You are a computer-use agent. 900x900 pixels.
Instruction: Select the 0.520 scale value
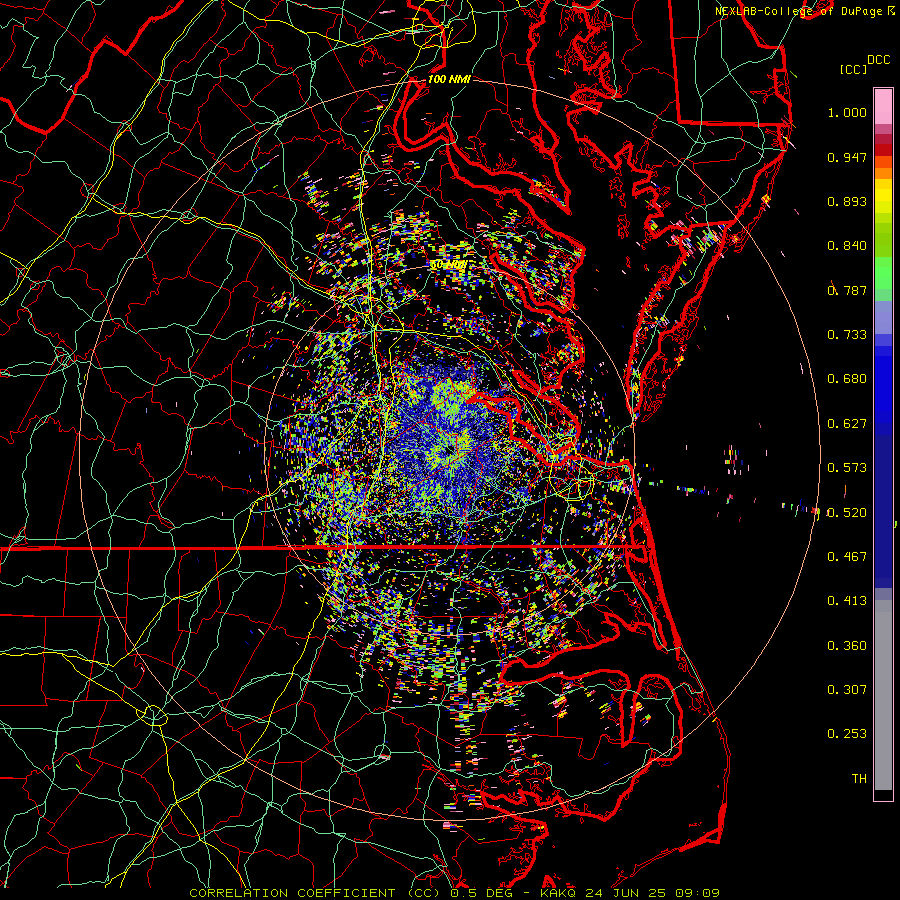coord(847,513)
